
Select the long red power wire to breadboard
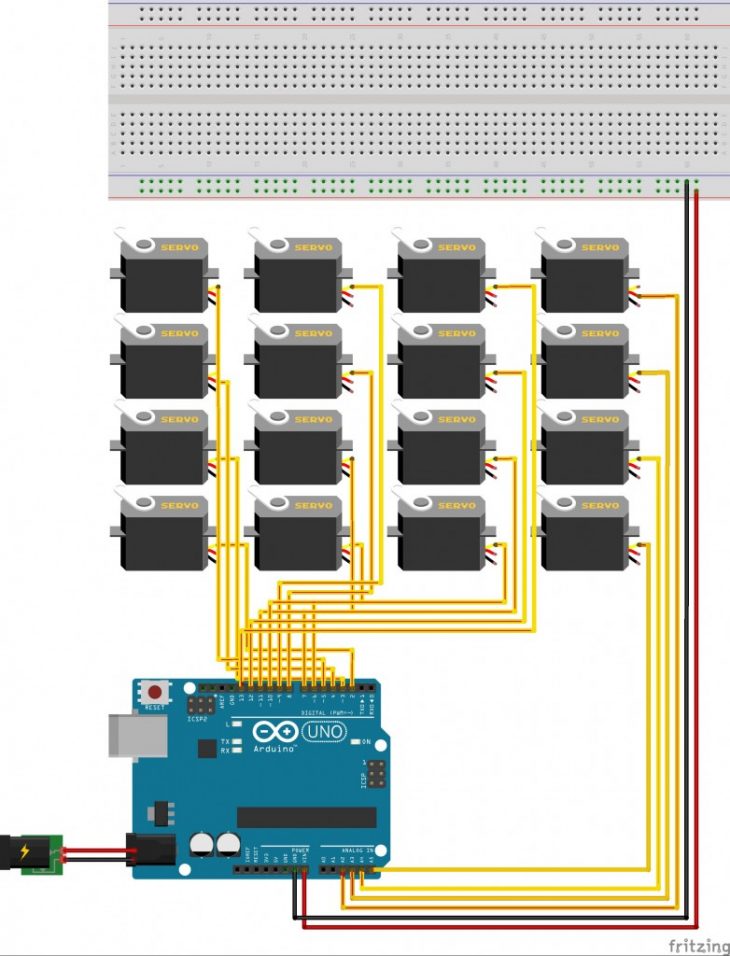pyautogui.click(x=696, y=560)
